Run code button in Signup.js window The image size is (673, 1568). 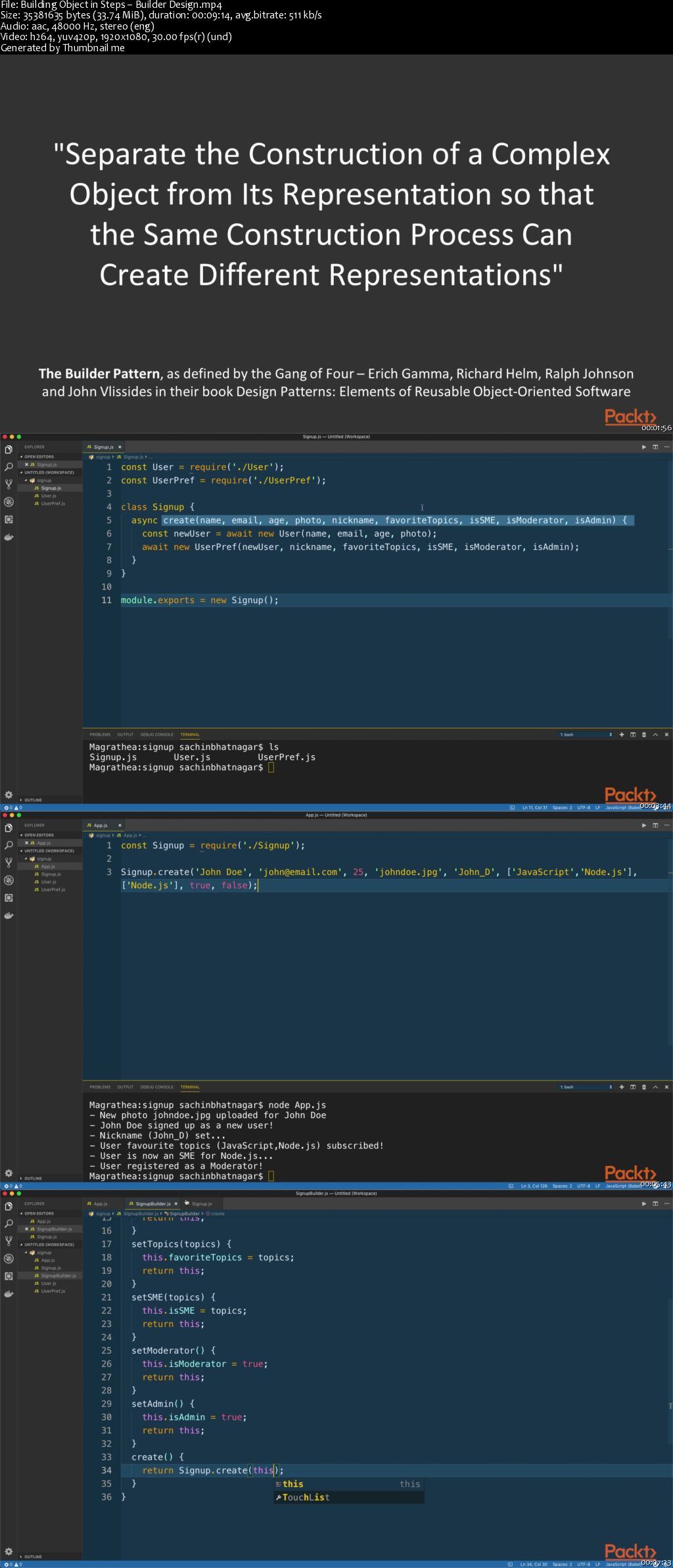click(x=644, y=447)
